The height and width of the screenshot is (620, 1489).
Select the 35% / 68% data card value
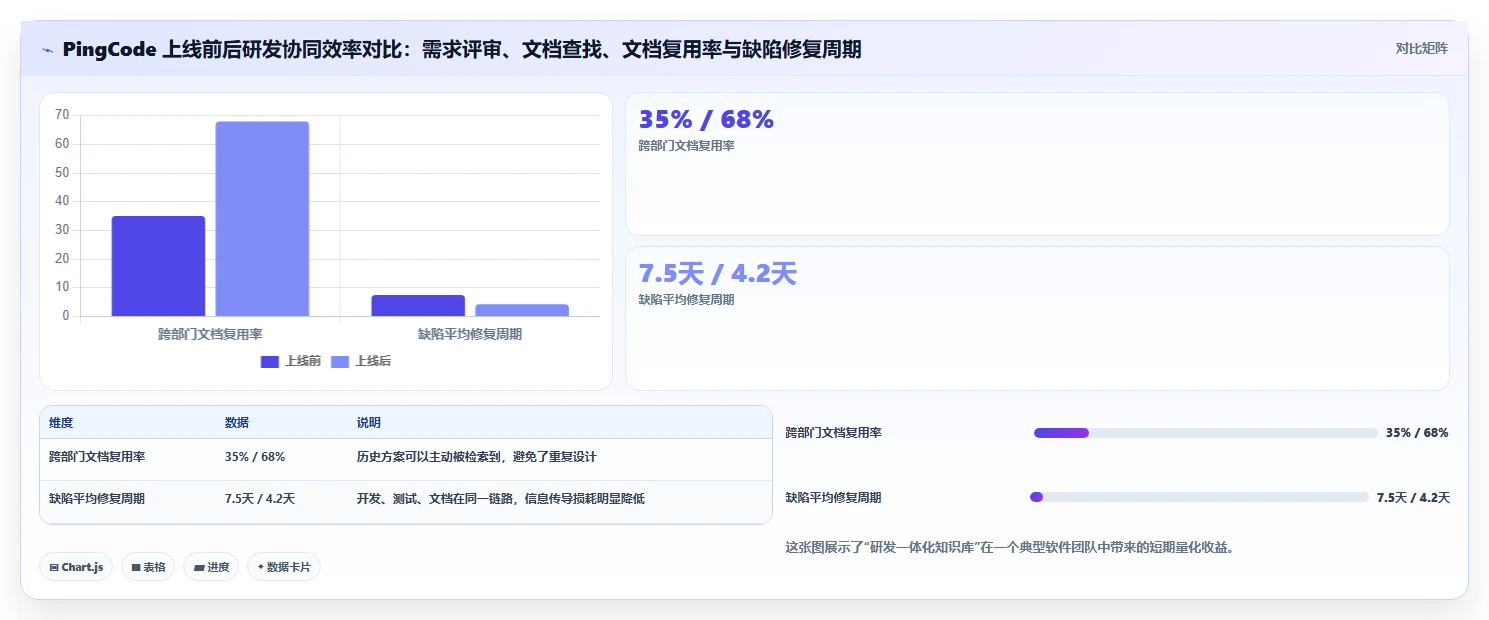coord(706,119)
